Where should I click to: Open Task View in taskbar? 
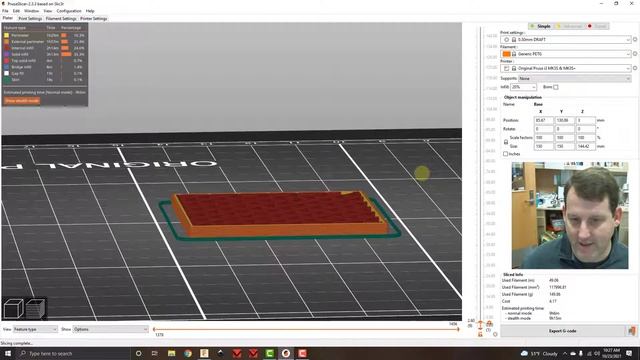pos(155,353)
